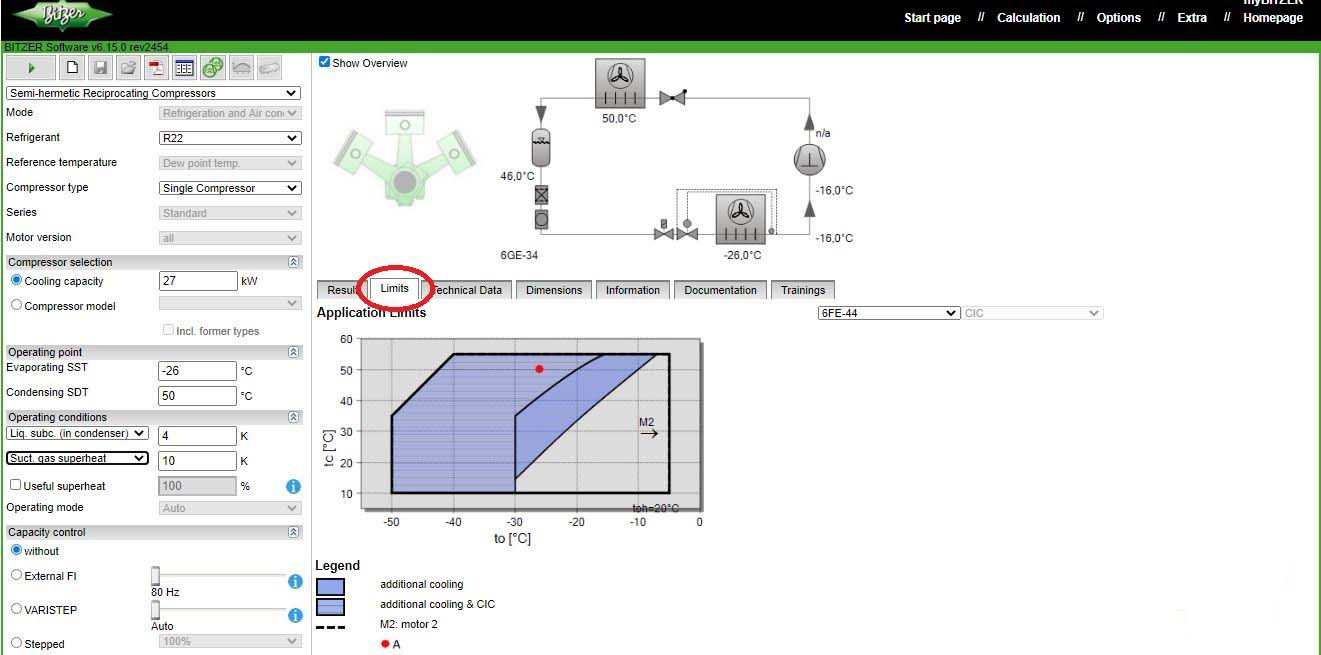Click the BITZER logo
1321x655 pixels.
63,15
